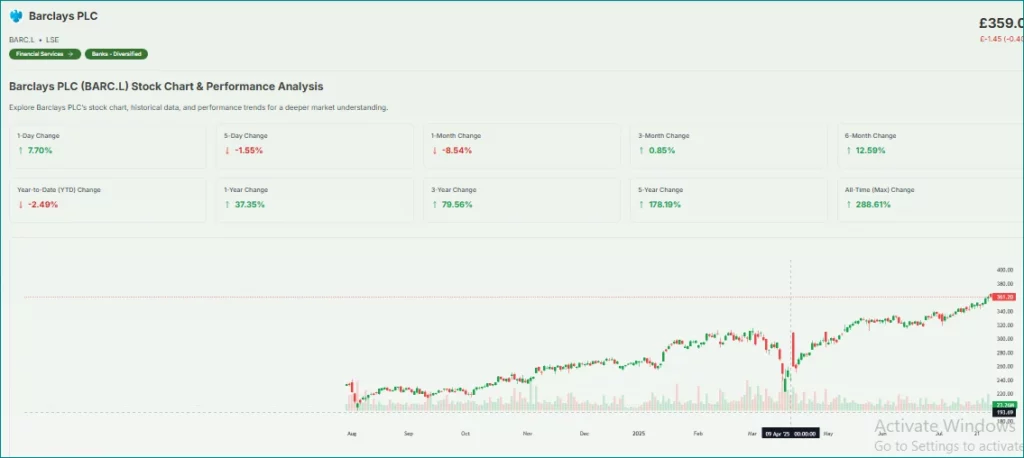Open the Banks - Diversified industry tag

click(117, 53)
